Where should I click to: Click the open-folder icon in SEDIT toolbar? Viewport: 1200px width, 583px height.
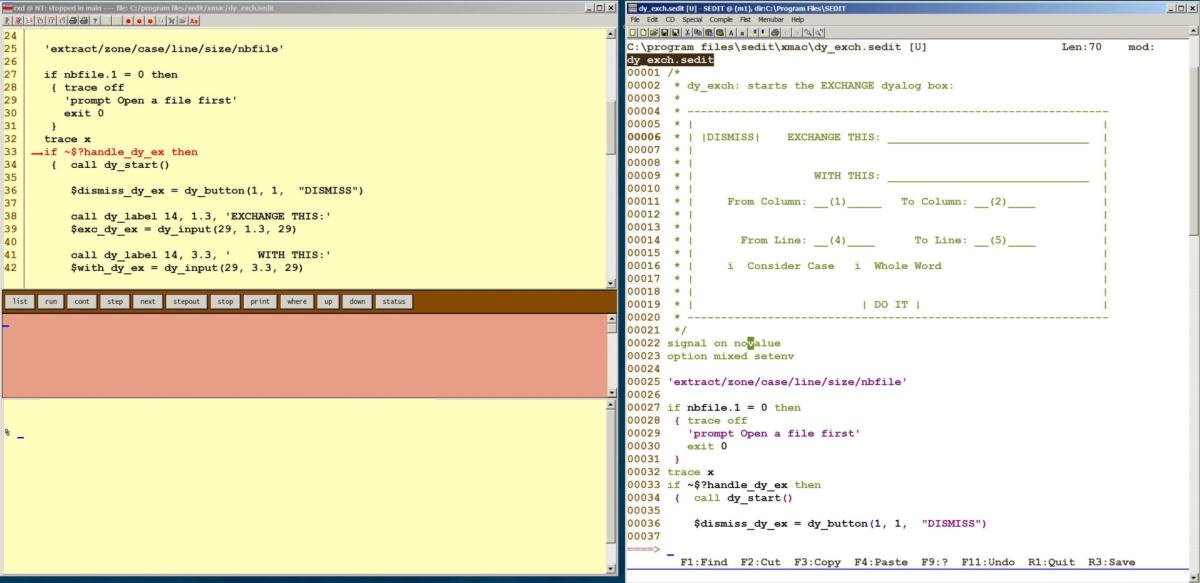click(x=654, y=32)
